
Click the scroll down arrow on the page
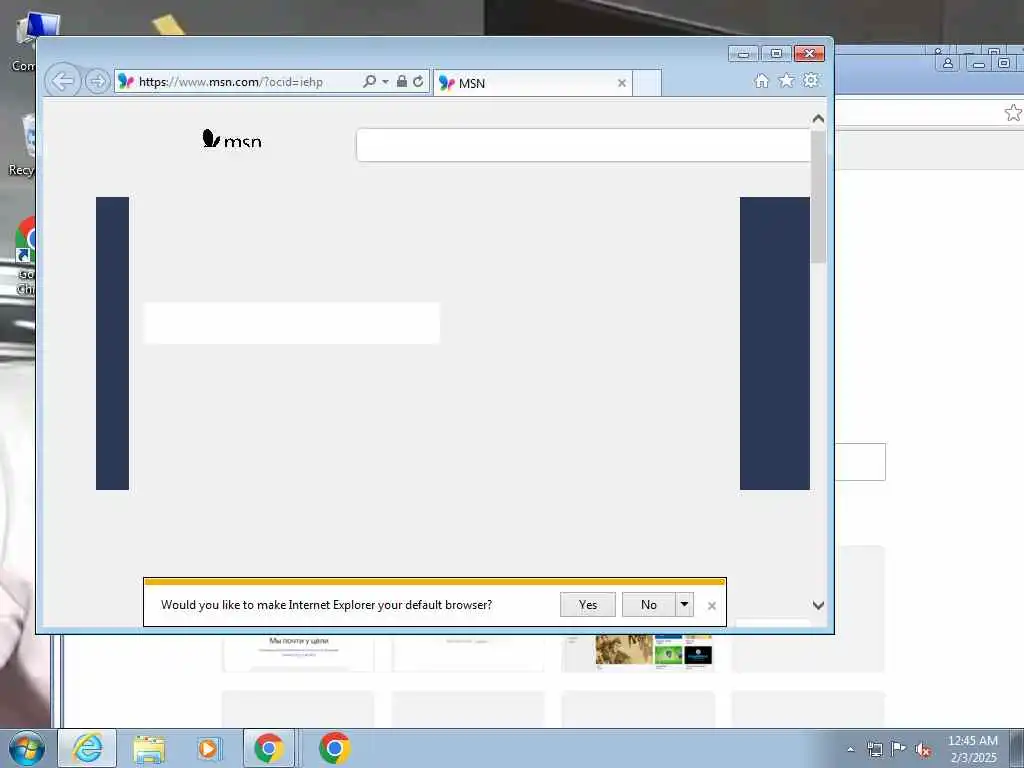pos(818,605)
